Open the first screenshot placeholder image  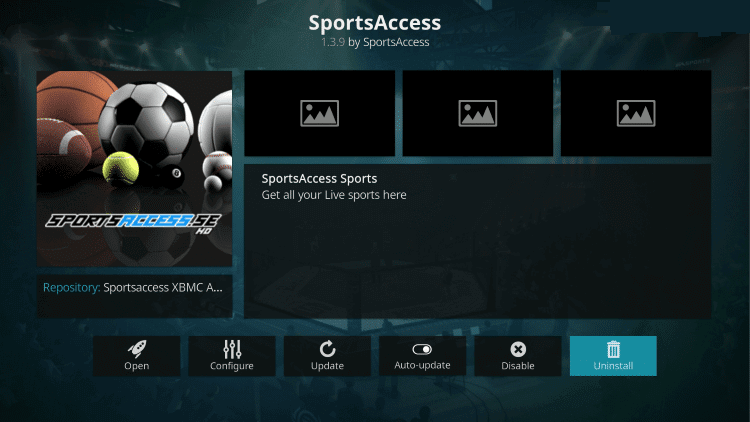pyautogui.click(x=320, y=113)
